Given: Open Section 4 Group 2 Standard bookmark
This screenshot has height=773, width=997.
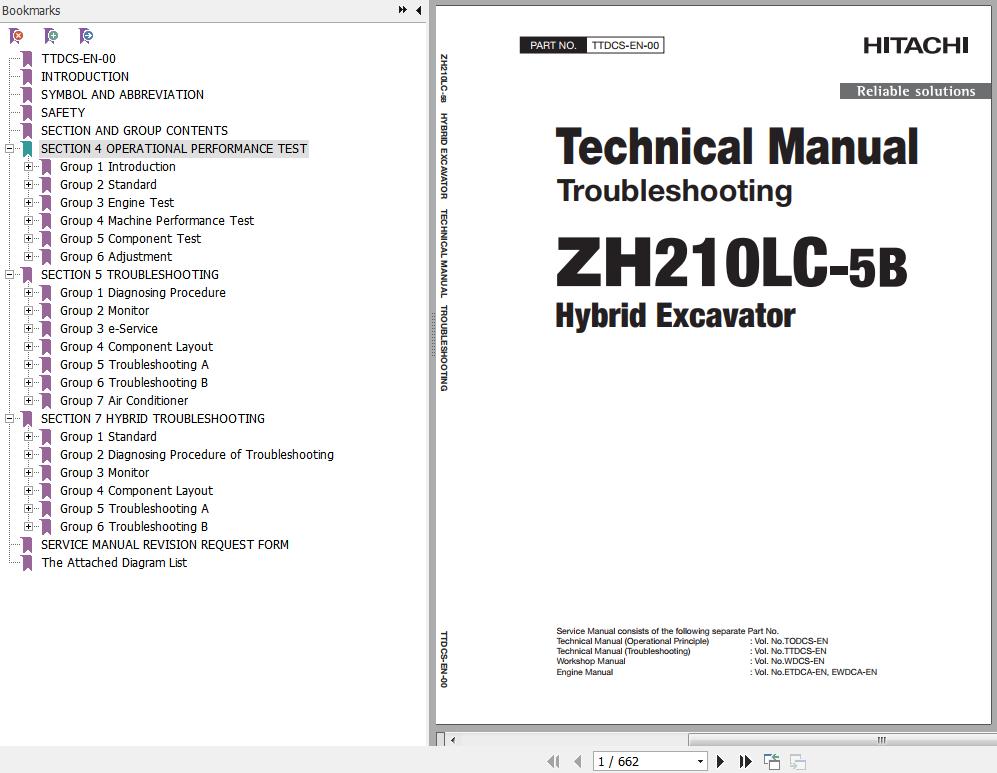Looking at the screenshot, I should click(108, 185).
